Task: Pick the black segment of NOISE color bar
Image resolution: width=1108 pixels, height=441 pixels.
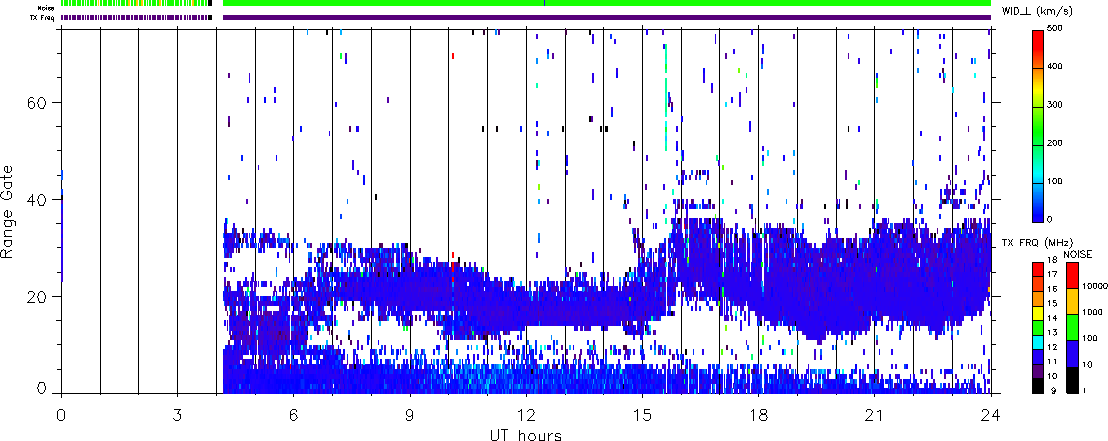Action: tap(1072, 380)
